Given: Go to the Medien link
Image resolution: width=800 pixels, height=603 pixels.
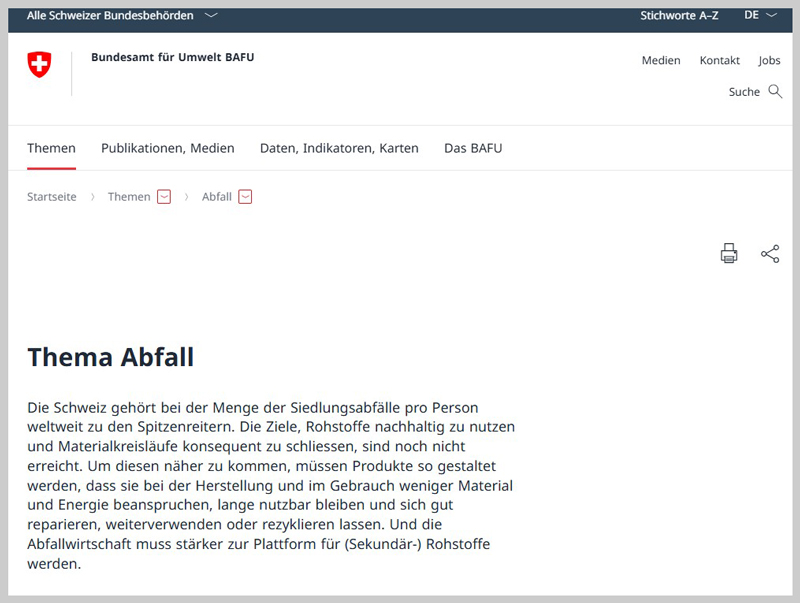Looking at the screenshot, I should (x=661, y=61).
